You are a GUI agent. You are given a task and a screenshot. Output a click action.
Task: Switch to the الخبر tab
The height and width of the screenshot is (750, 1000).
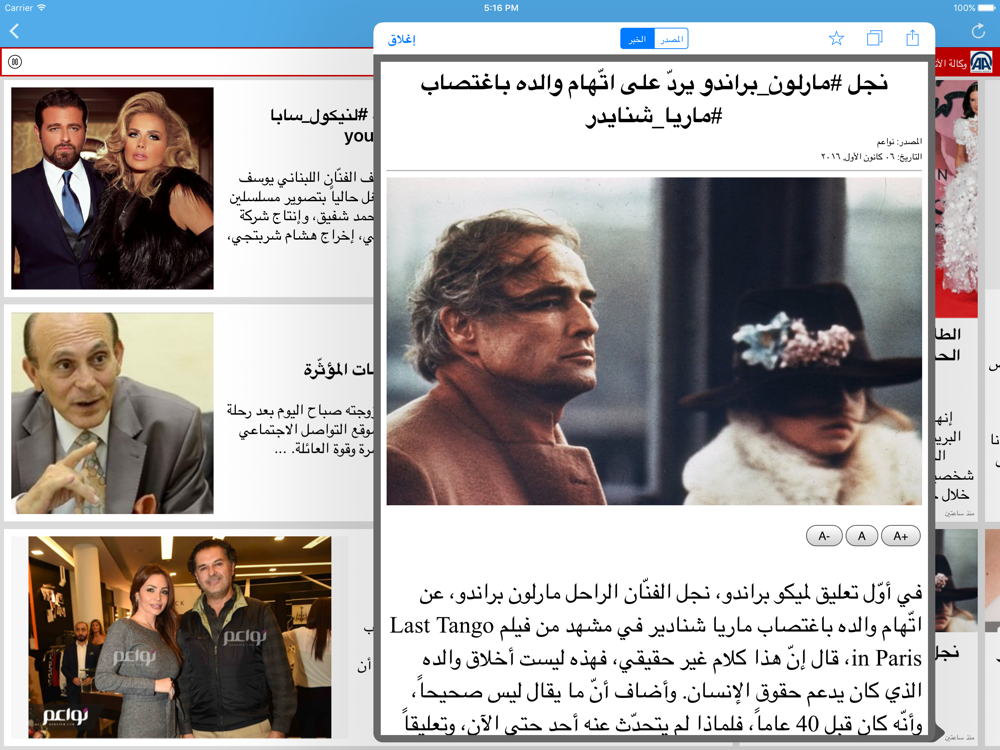638,39
